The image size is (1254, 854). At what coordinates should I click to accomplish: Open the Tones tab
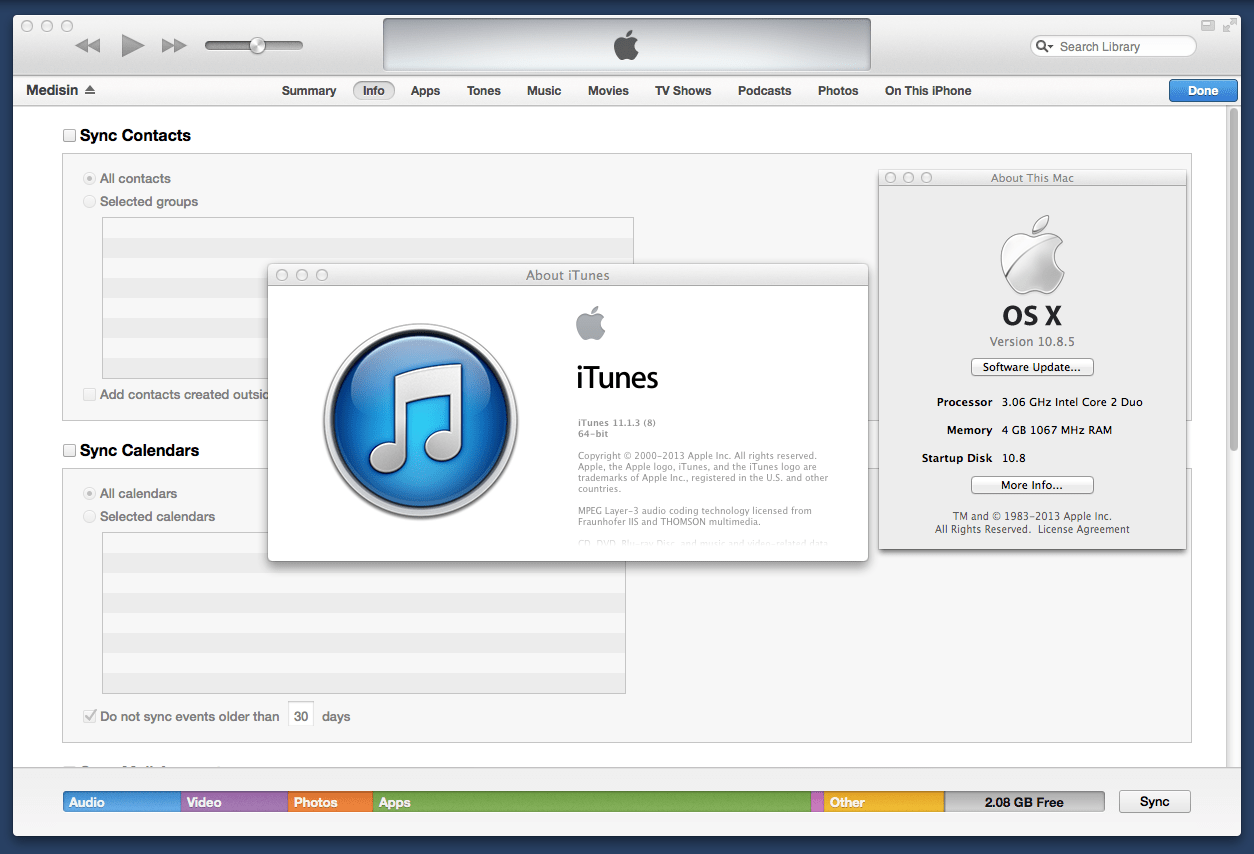(484, 90)
